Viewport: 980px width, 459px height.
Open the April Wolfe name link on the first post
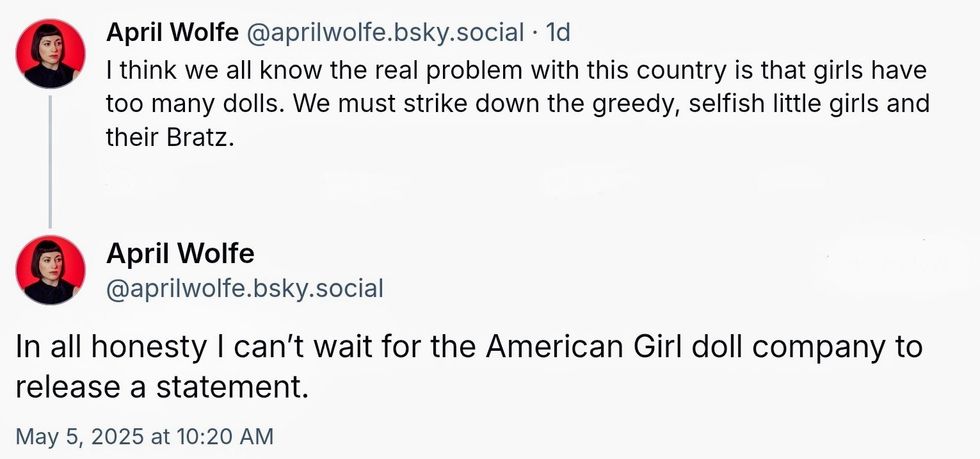click(172, 33)
